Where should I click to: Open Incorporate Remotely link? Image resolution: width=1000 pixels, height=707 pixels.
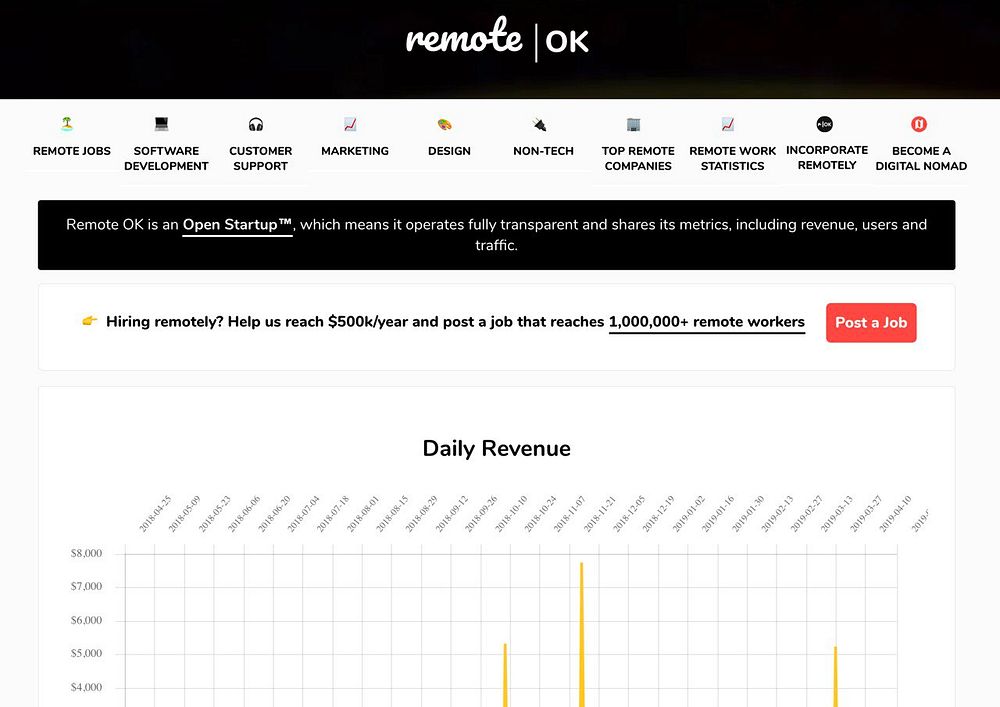click(x=827, y=157)
